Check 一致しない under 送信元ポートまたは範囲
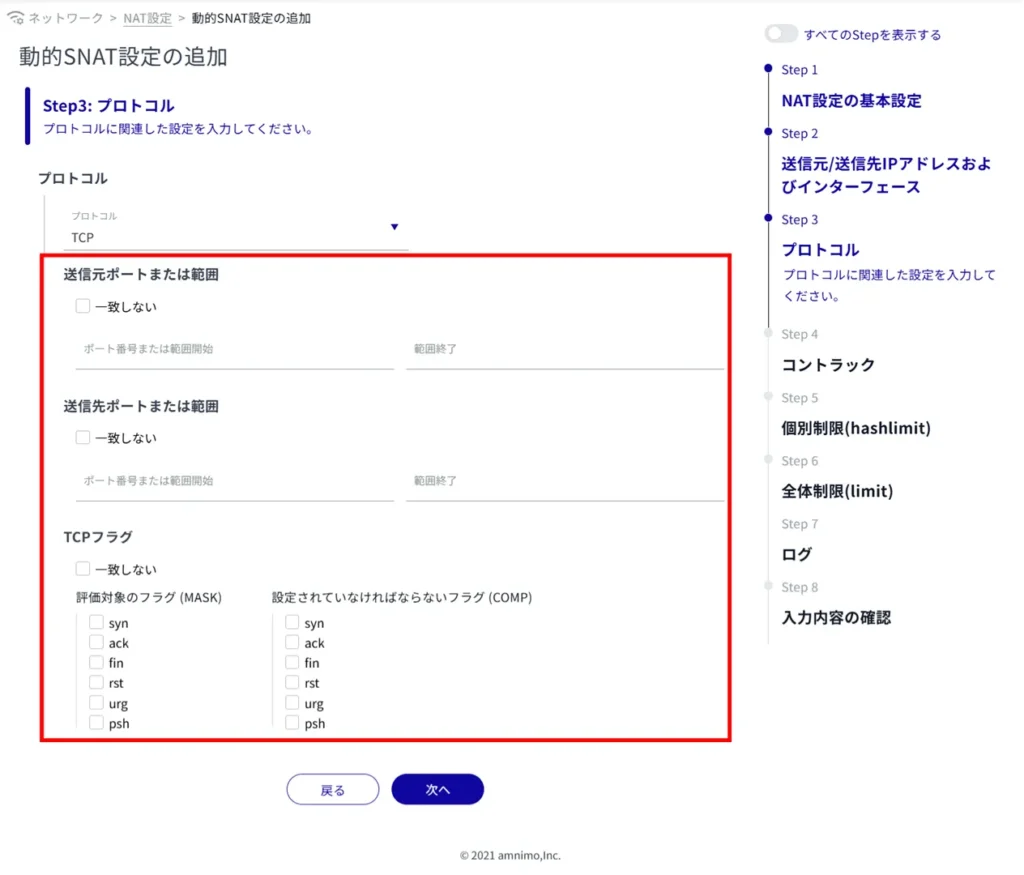 83,307
